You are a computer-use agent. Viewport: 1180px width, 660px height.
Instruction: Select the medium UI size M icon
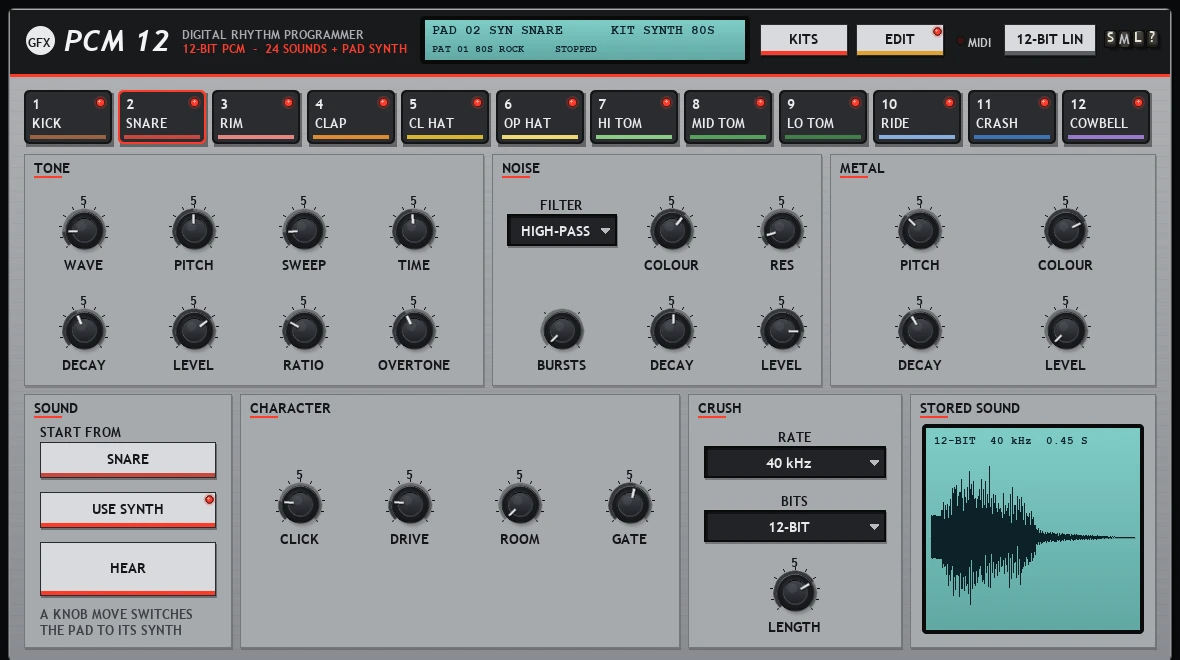[x=1124, y=38]
